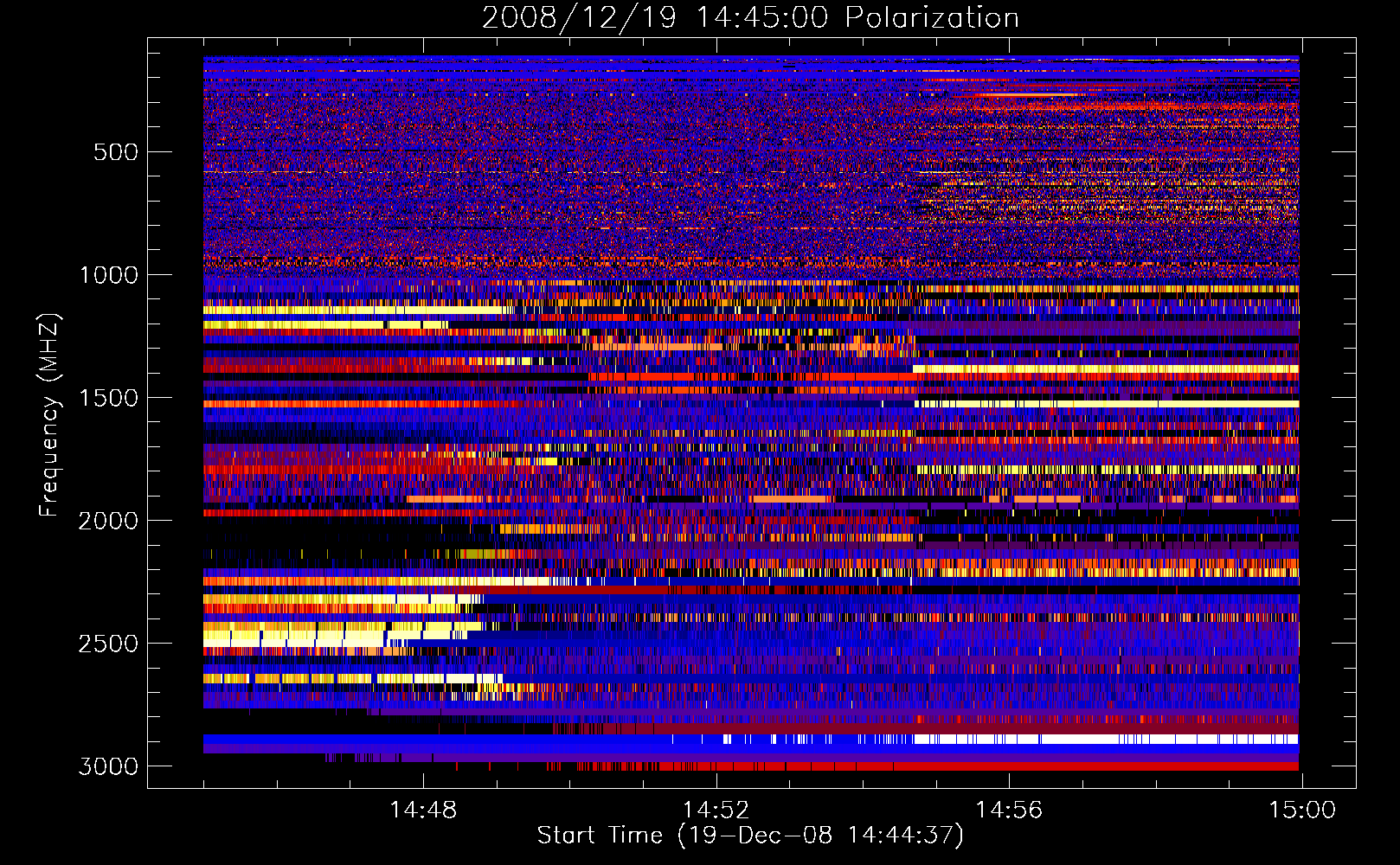The width and height of the screenshot is (1400, 865).
Task: Click the 3000 frequency tick label
Action: (108, 766)
